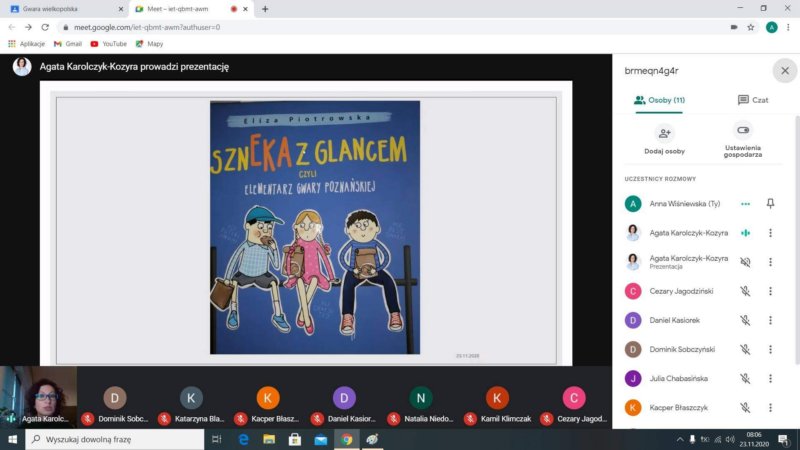Go back in browser history
Screen dimensions: 800x450
point(12,27)
